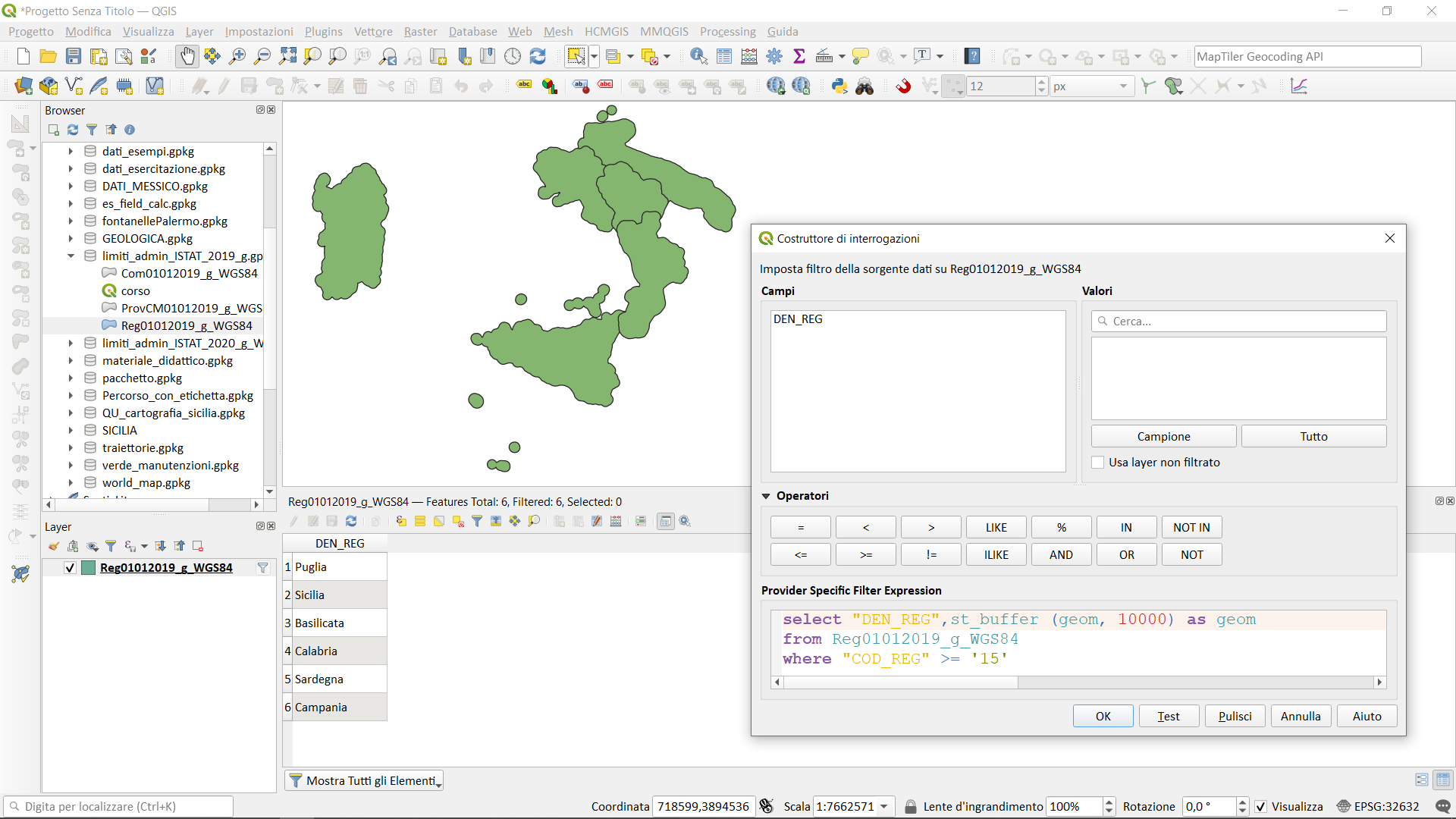Click the Refresh map canvas icon
The width and height of the screenshot is (1456, 819).
(x=538, y=56)
